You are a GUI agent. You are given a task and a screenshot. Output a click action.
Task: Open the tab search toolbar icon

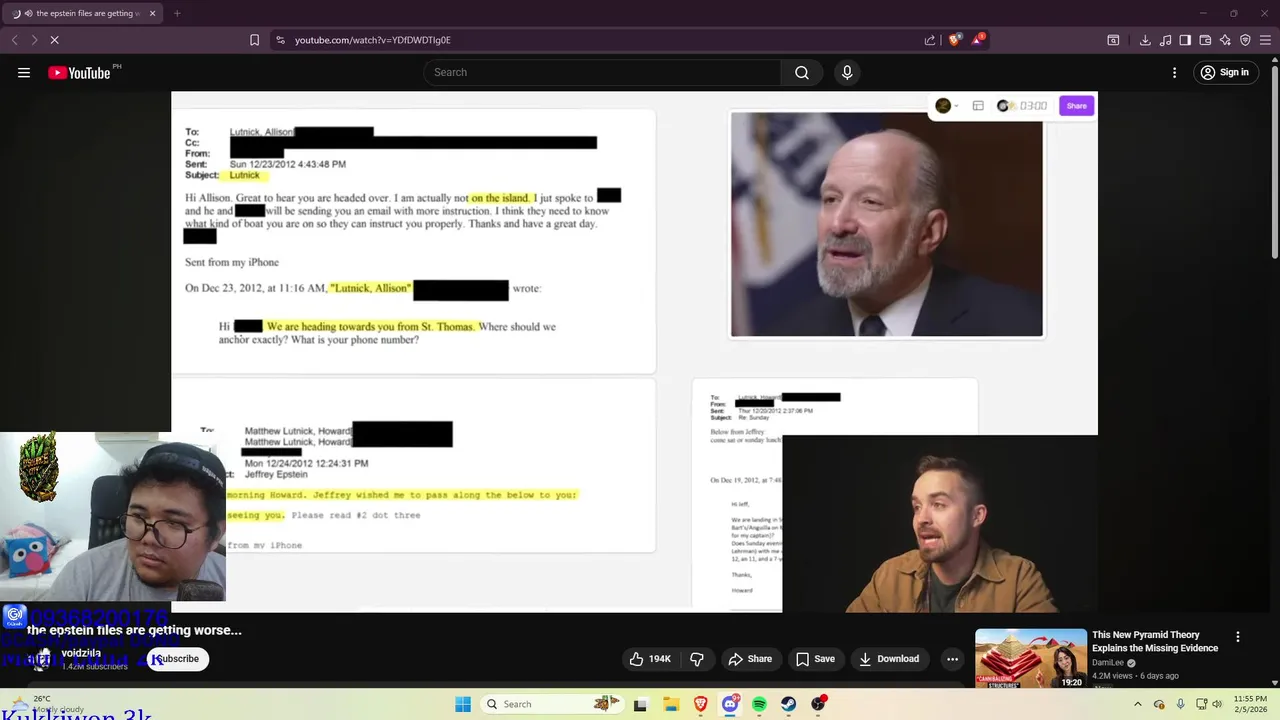(x=1113, y=40)
